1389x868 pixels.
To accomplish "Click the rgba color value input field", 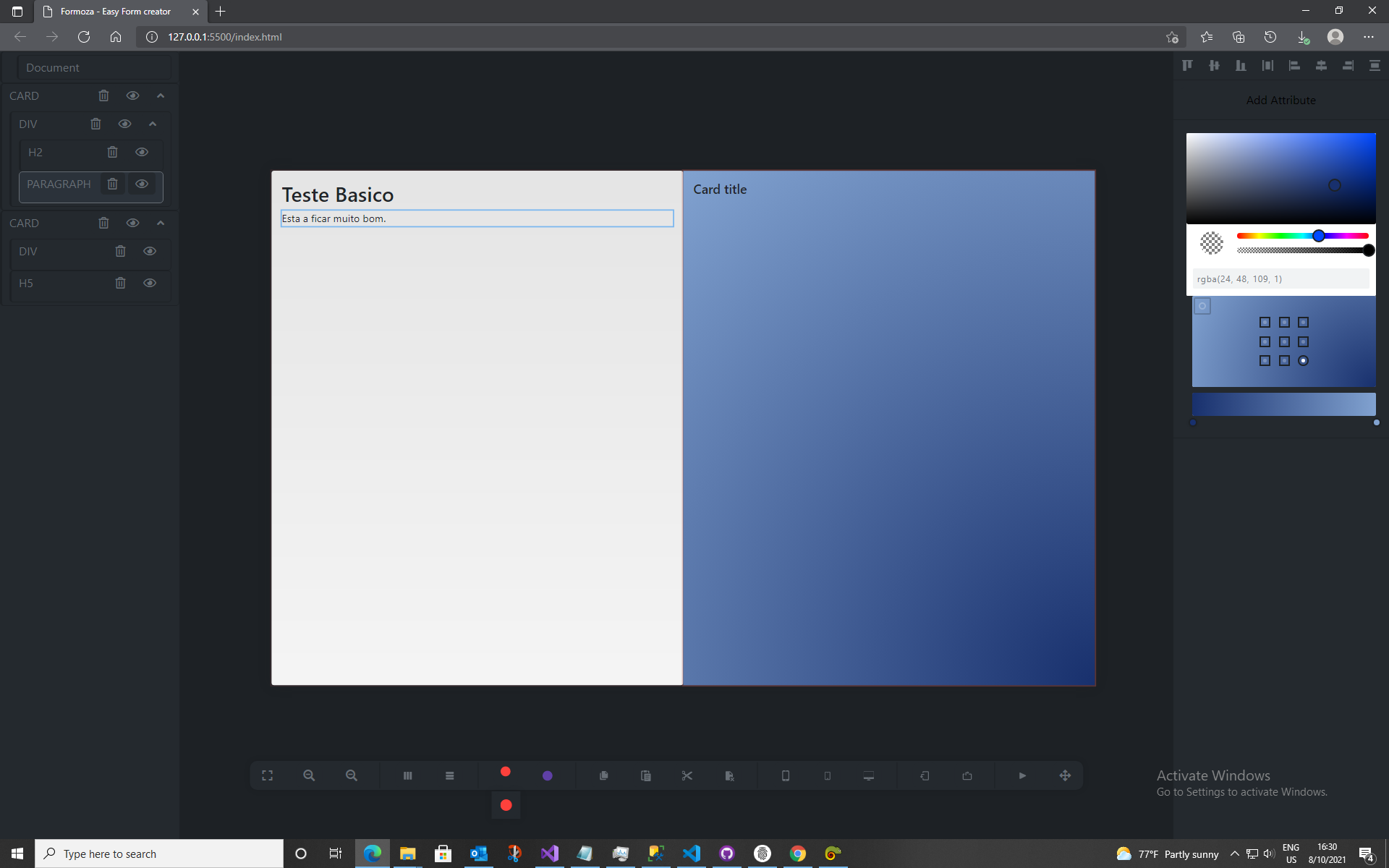I will [x=1280, y=278].
